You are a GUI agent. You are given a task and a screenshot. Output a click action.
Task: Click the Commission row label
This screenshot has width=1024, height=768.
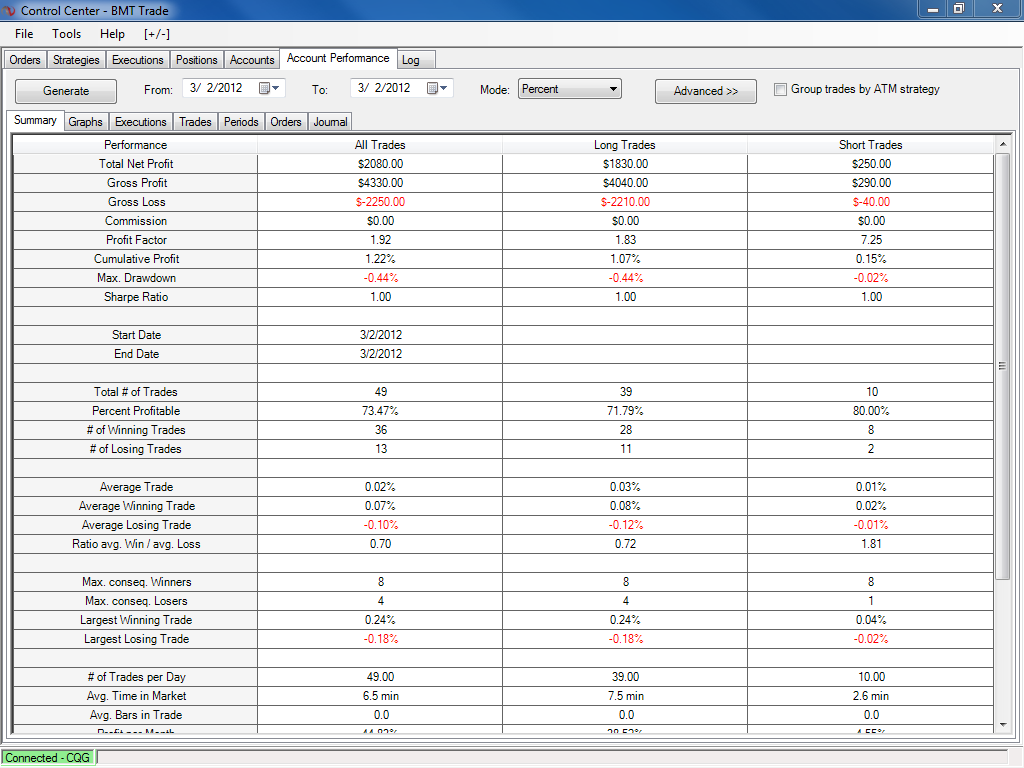(x=136, y=221)
